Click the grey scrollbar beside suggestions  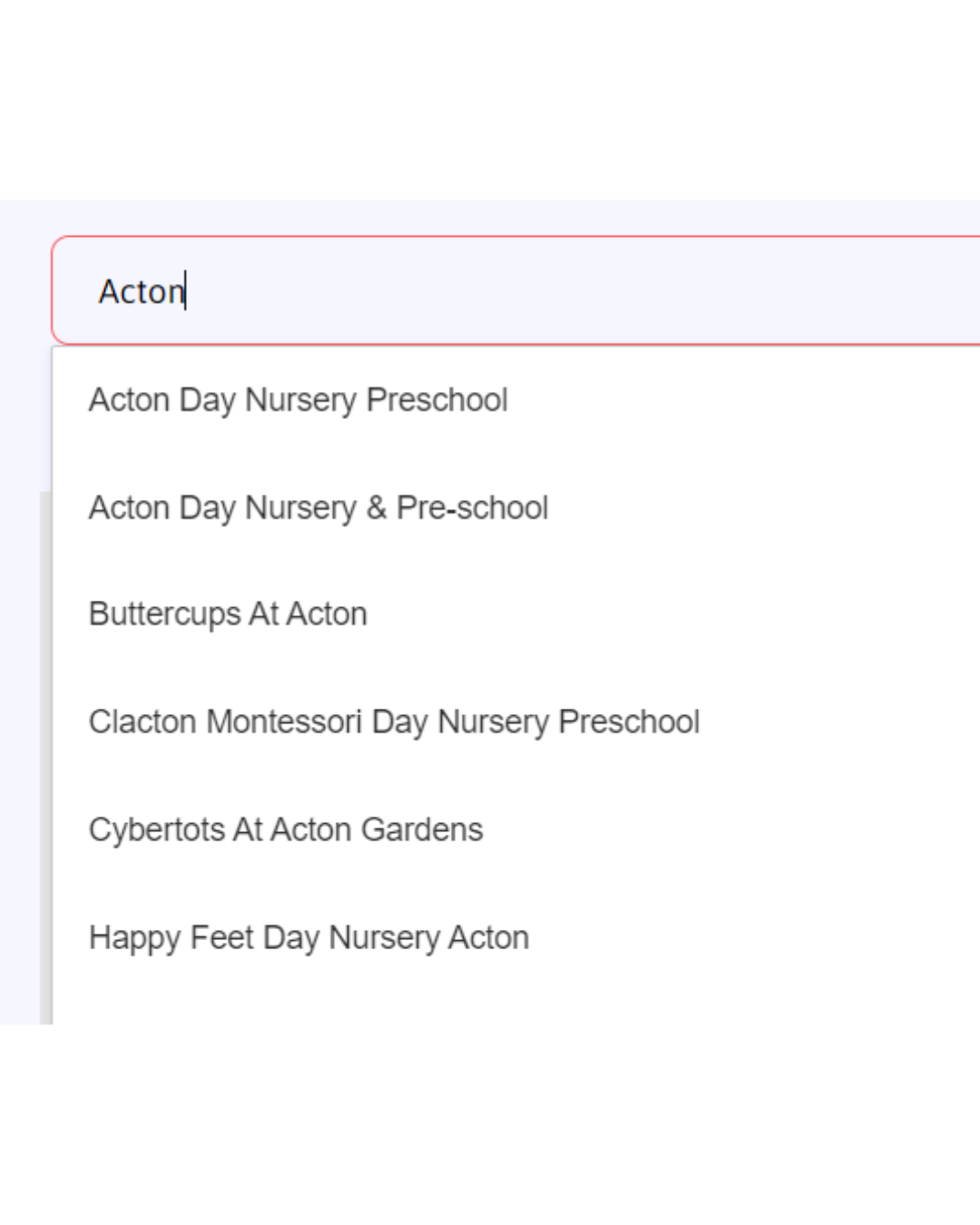(x=45, y=758)
